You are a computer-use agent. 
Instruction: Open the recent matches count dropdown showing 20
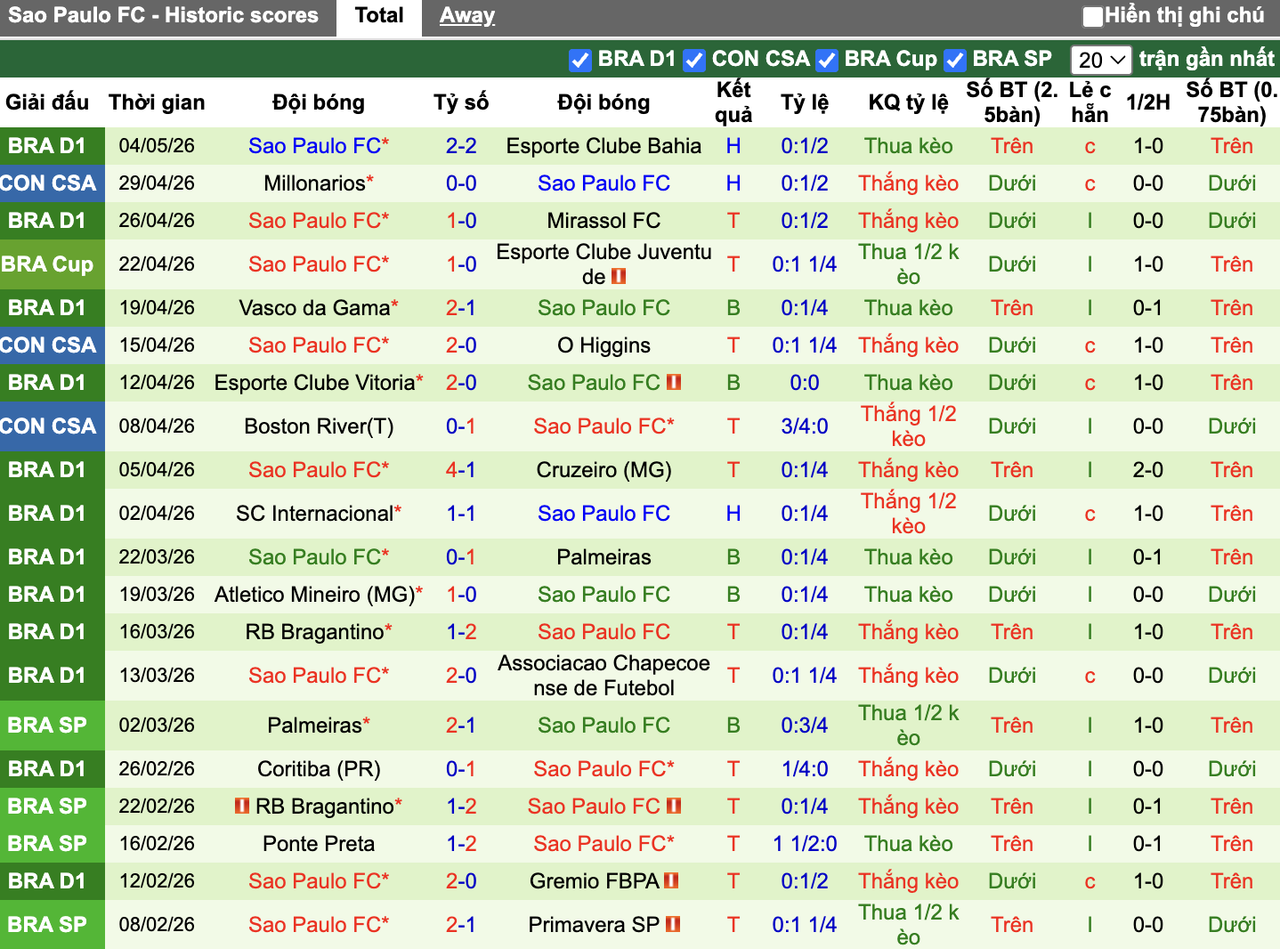click(1101, 60)
